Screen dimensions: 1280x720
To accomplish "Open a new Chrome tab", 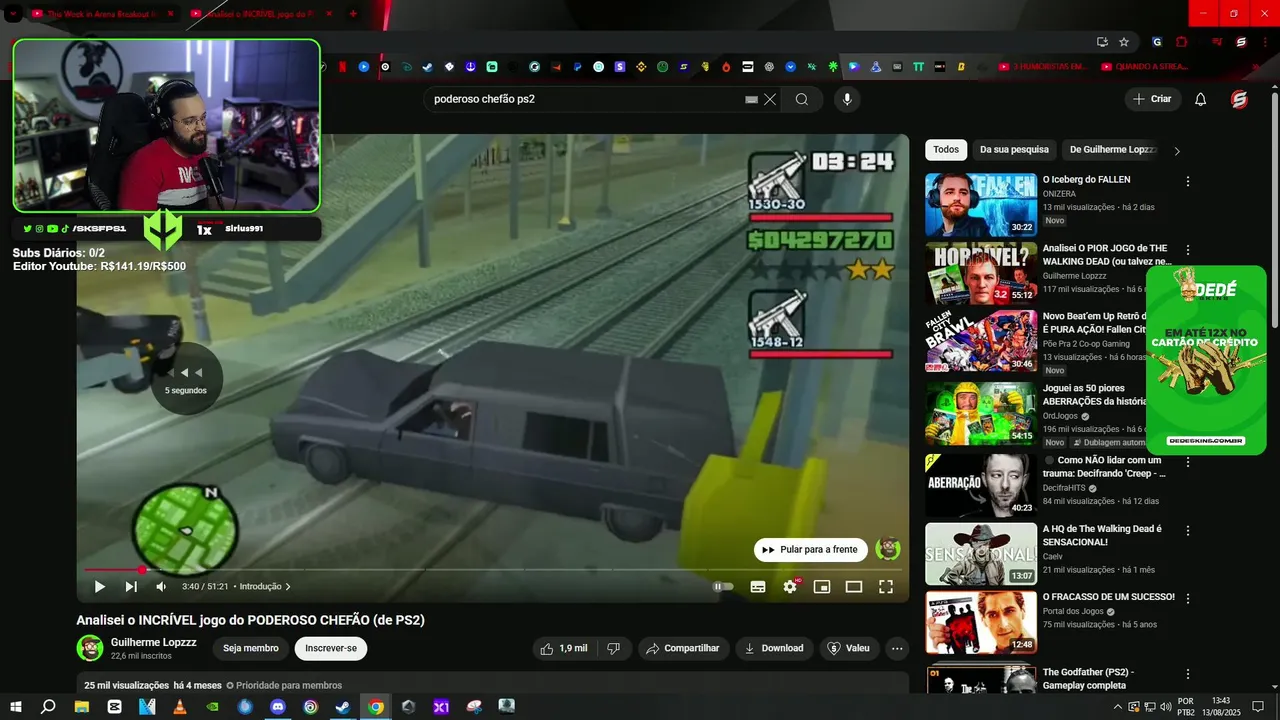I will pyautogui.click(x=353, y=14).
